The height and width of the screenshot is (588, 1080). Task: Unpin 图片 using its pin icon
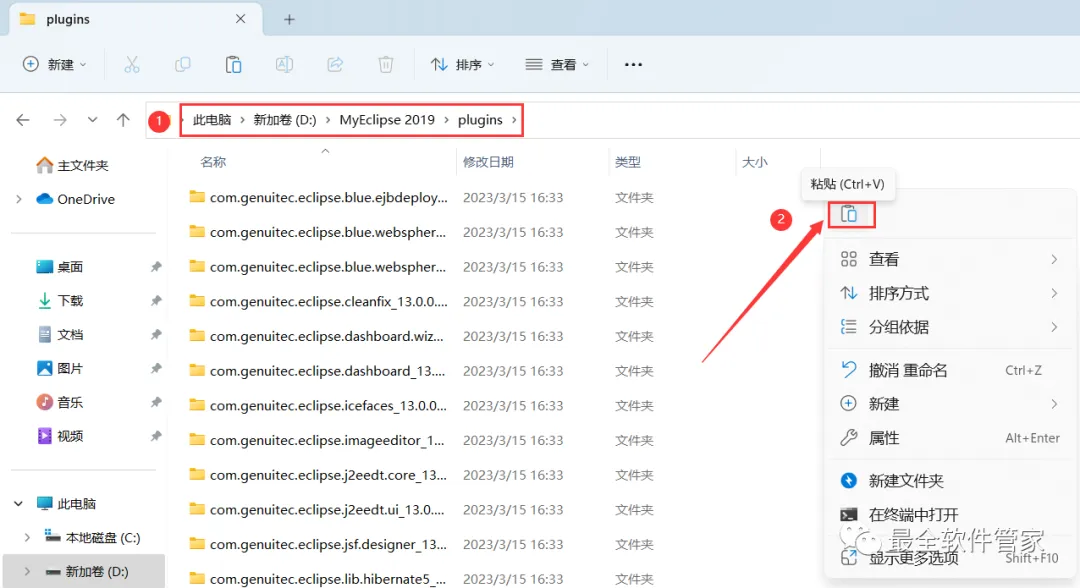click(x=156, y=368)
